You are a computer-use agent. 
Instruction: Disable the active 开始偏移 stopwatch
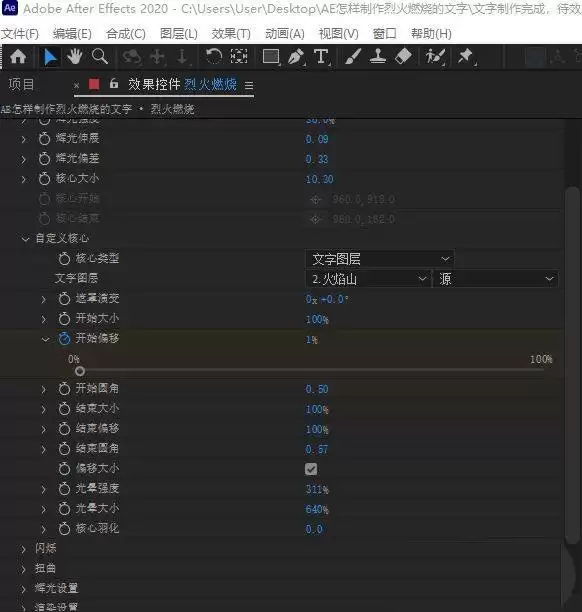[64, 338]
